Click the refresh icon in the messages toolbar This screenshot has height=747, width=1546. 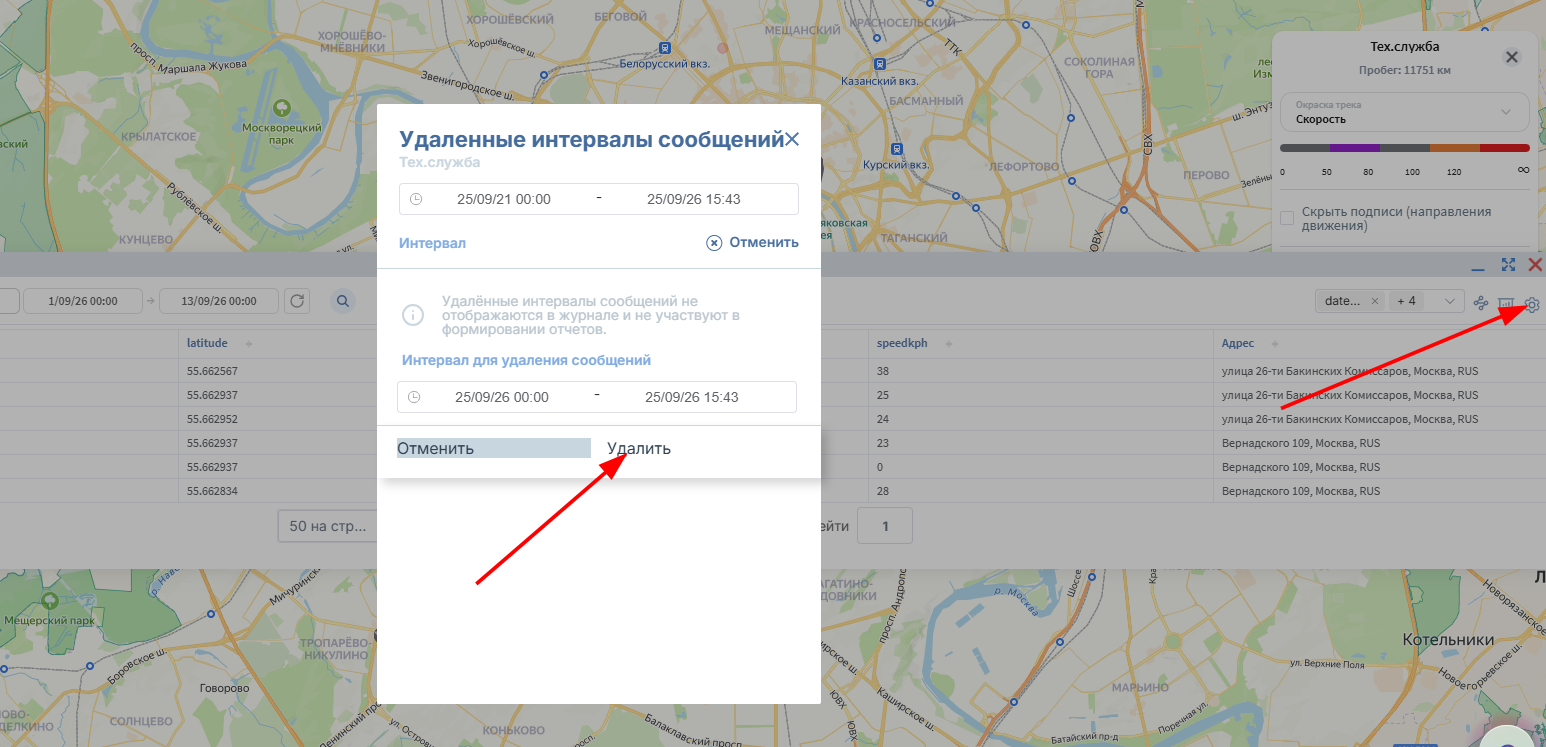297,300
